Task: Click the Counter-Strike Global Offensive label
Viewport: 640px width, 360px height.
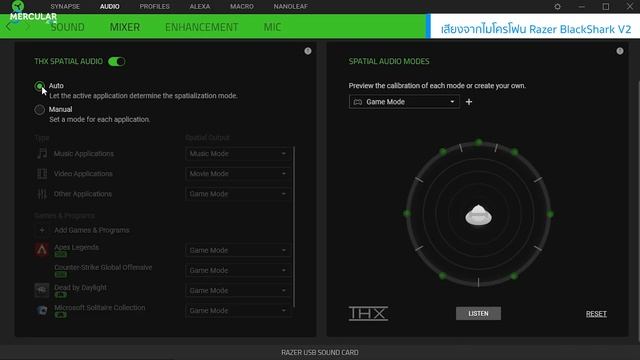Action: 103,267
